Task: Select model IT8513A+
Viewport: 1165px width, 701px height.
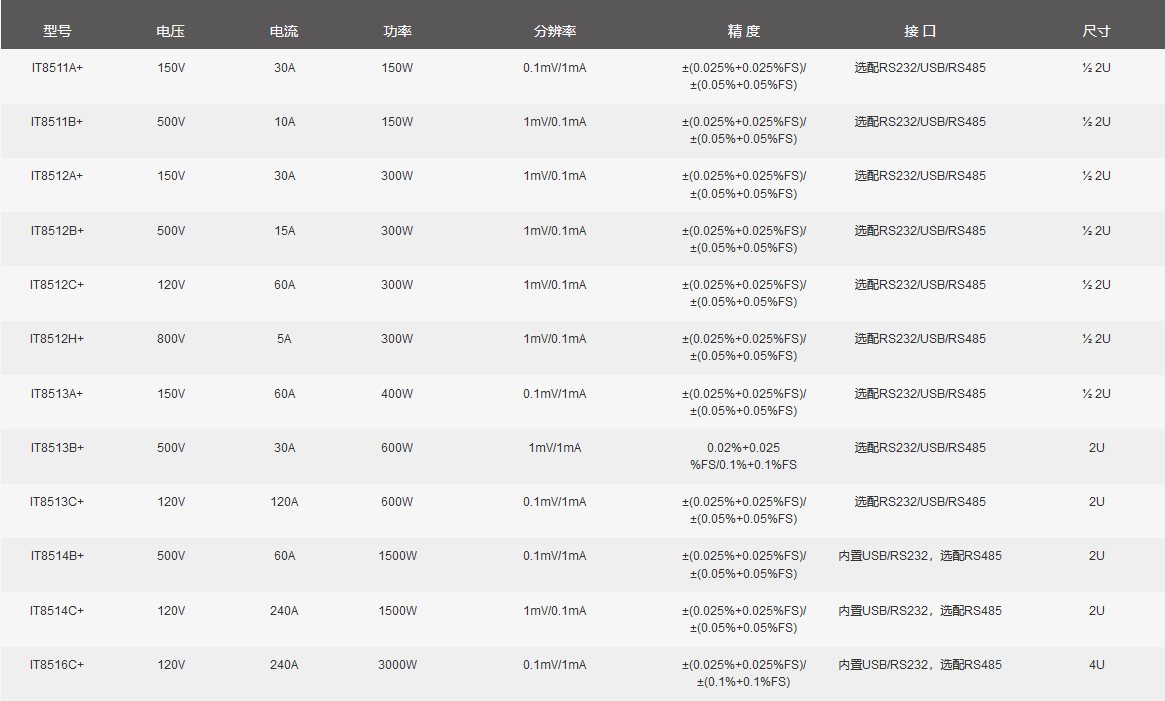Action: (x=57, y=394)
